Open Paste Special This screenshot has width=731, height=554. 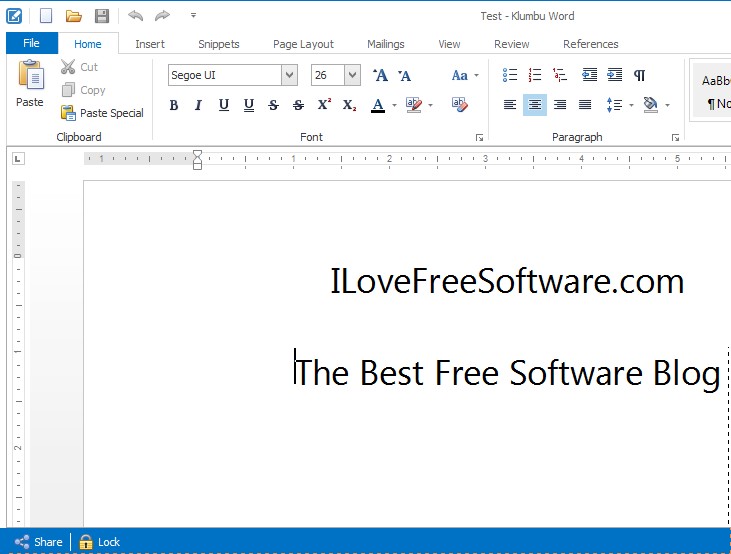pyautogui.click(x=102, y=113)
